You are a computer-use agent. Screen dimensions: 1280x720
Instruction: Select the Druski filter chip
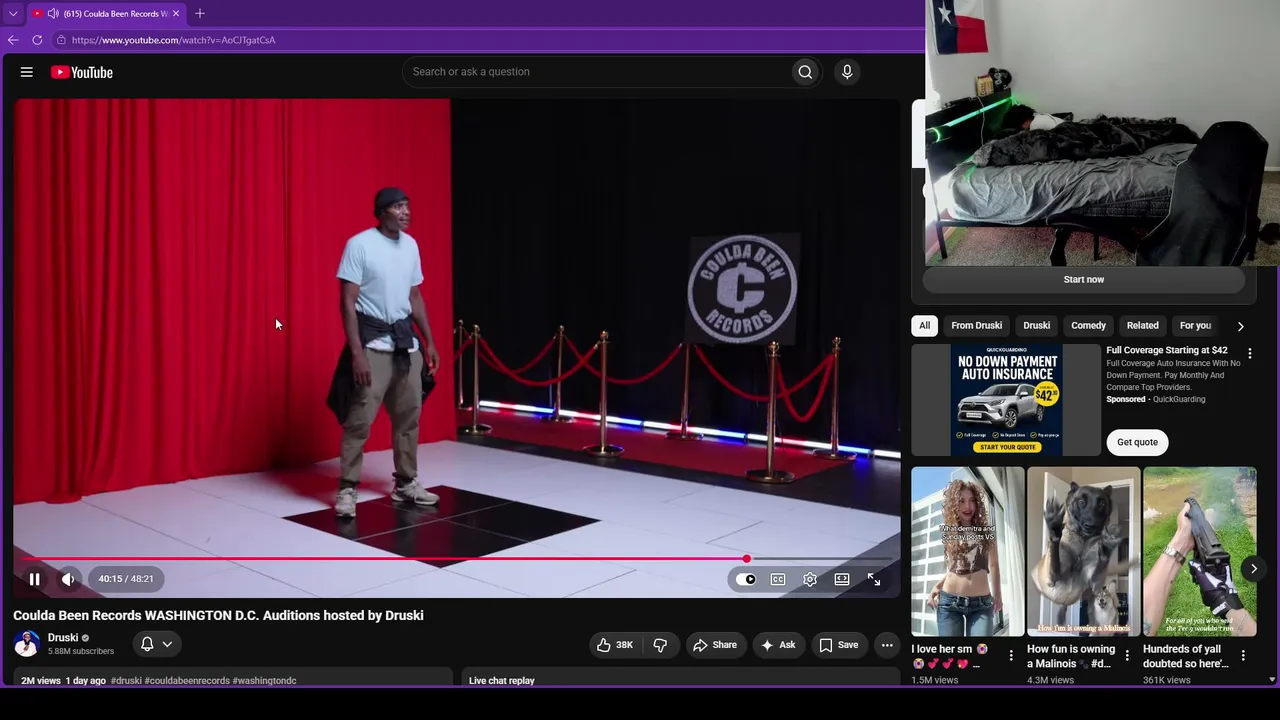(1037, 325)
